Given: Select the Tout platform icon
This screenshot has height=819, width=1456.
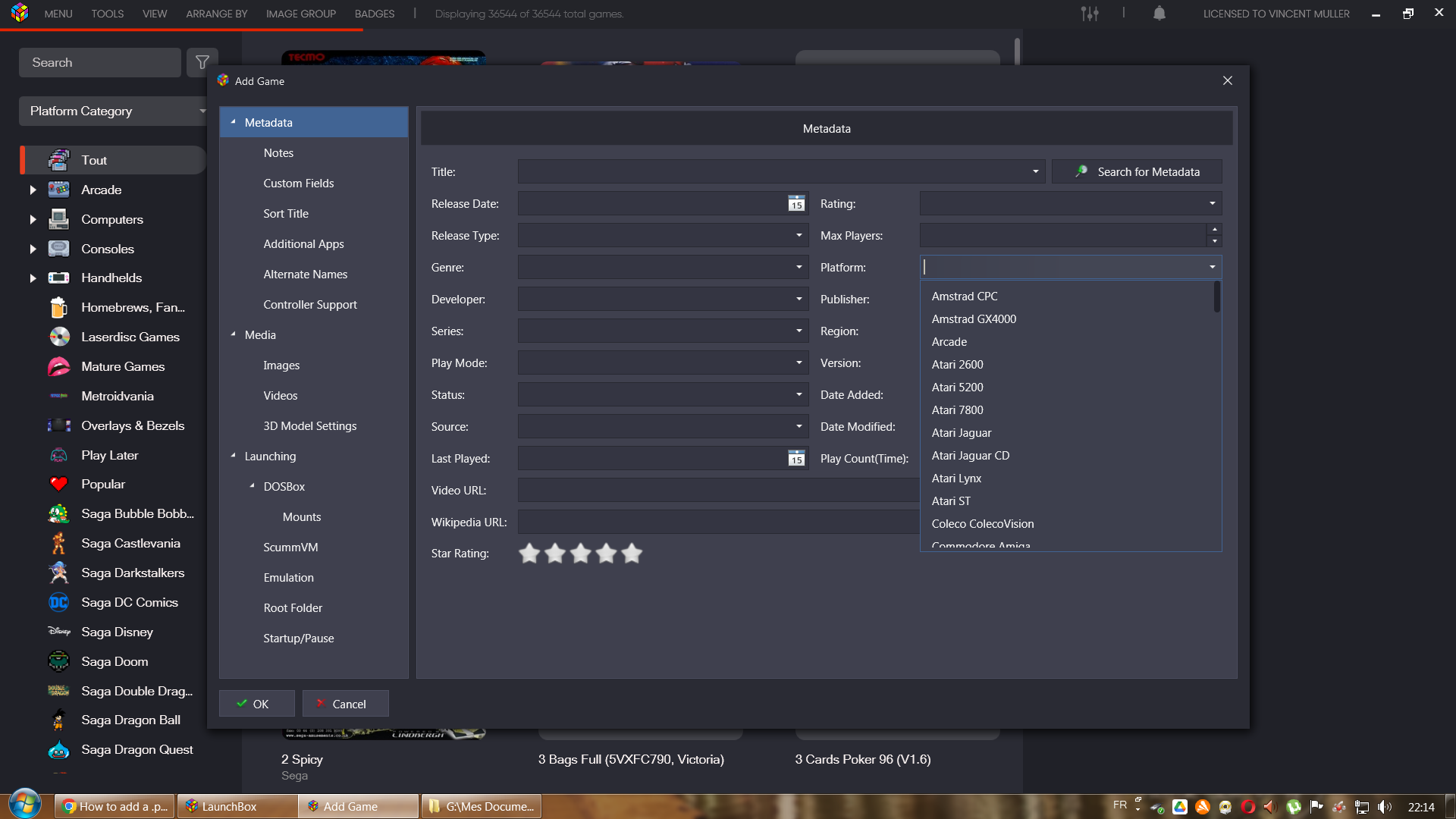Looking at the screenshot, I should (x=59, y=160).
